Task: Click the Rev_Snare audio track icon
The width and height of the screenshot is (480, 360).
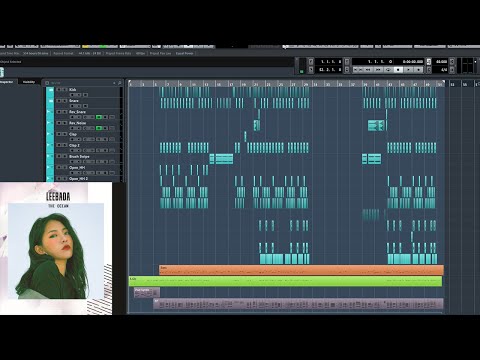Action: coord(50,112)
